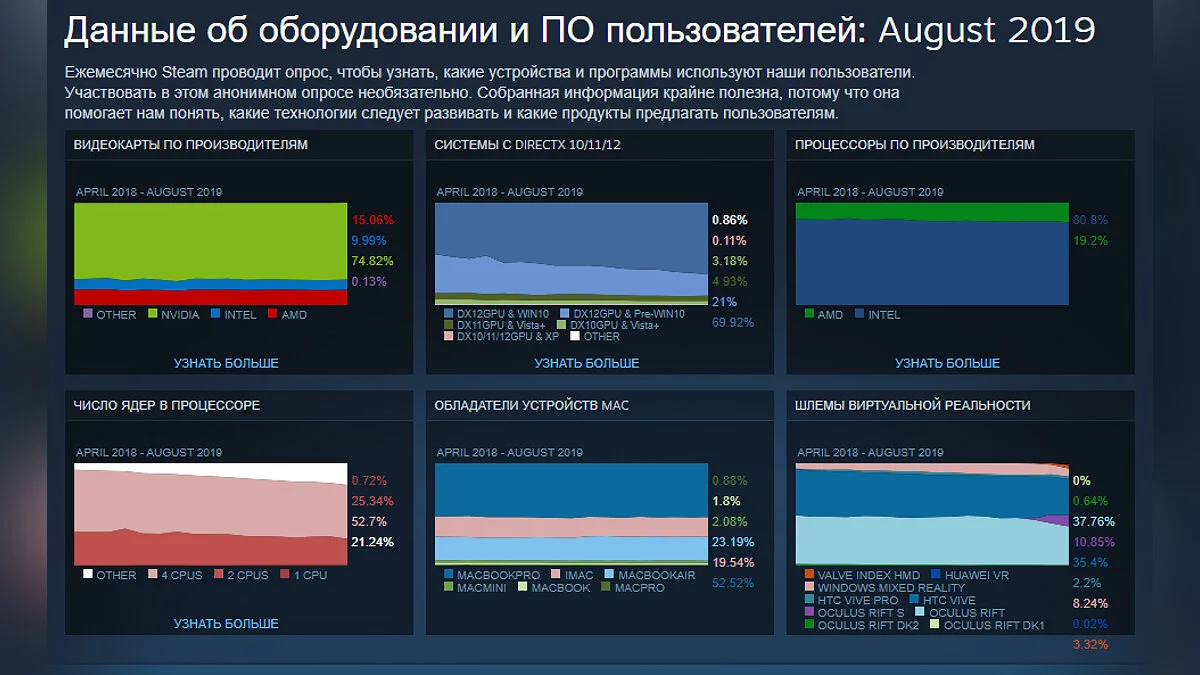Open УЗНАТЬ БОЛЬШЕ under video cards chart

pos(226,363)
